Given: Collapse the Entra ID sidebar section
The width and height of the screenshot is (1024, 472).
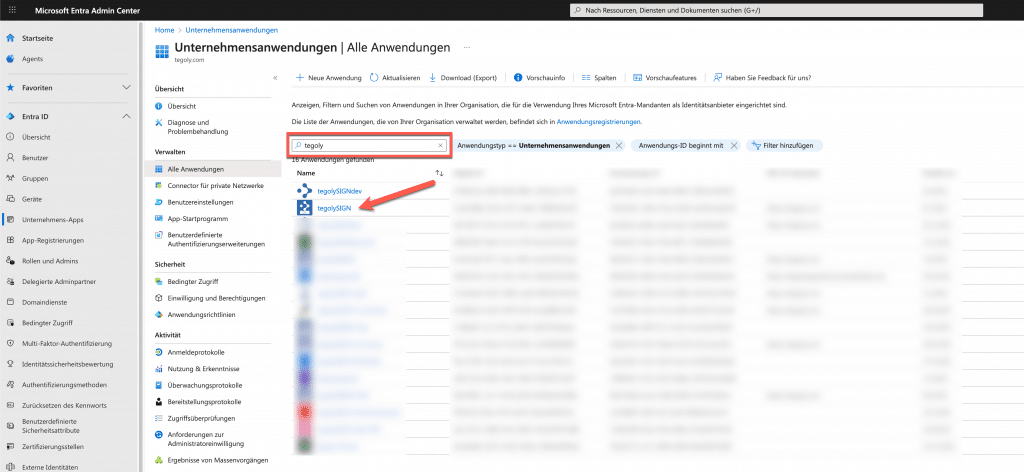Looking at the screenshot, I should click(x=126, y=117).
